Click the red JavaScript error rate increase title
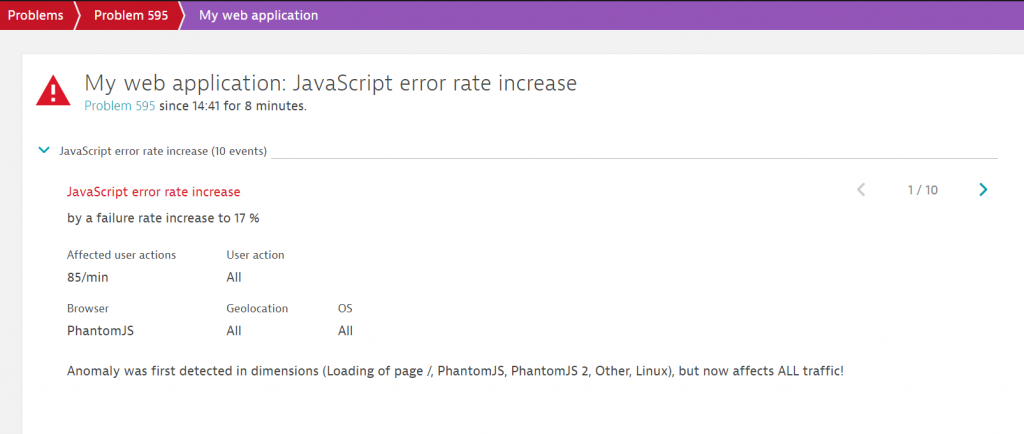The image size is (1024, 434). click(x=153, y=191)
